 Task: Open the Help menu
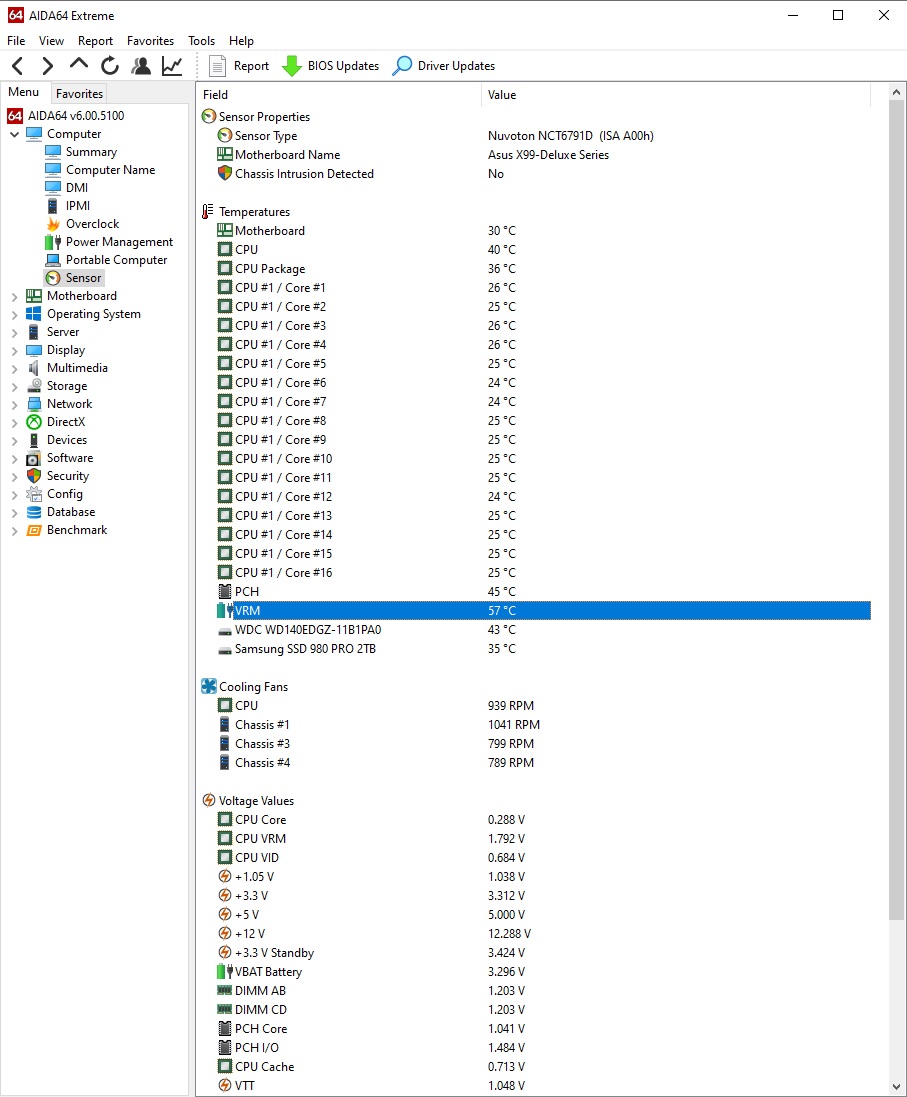(241, 41)
